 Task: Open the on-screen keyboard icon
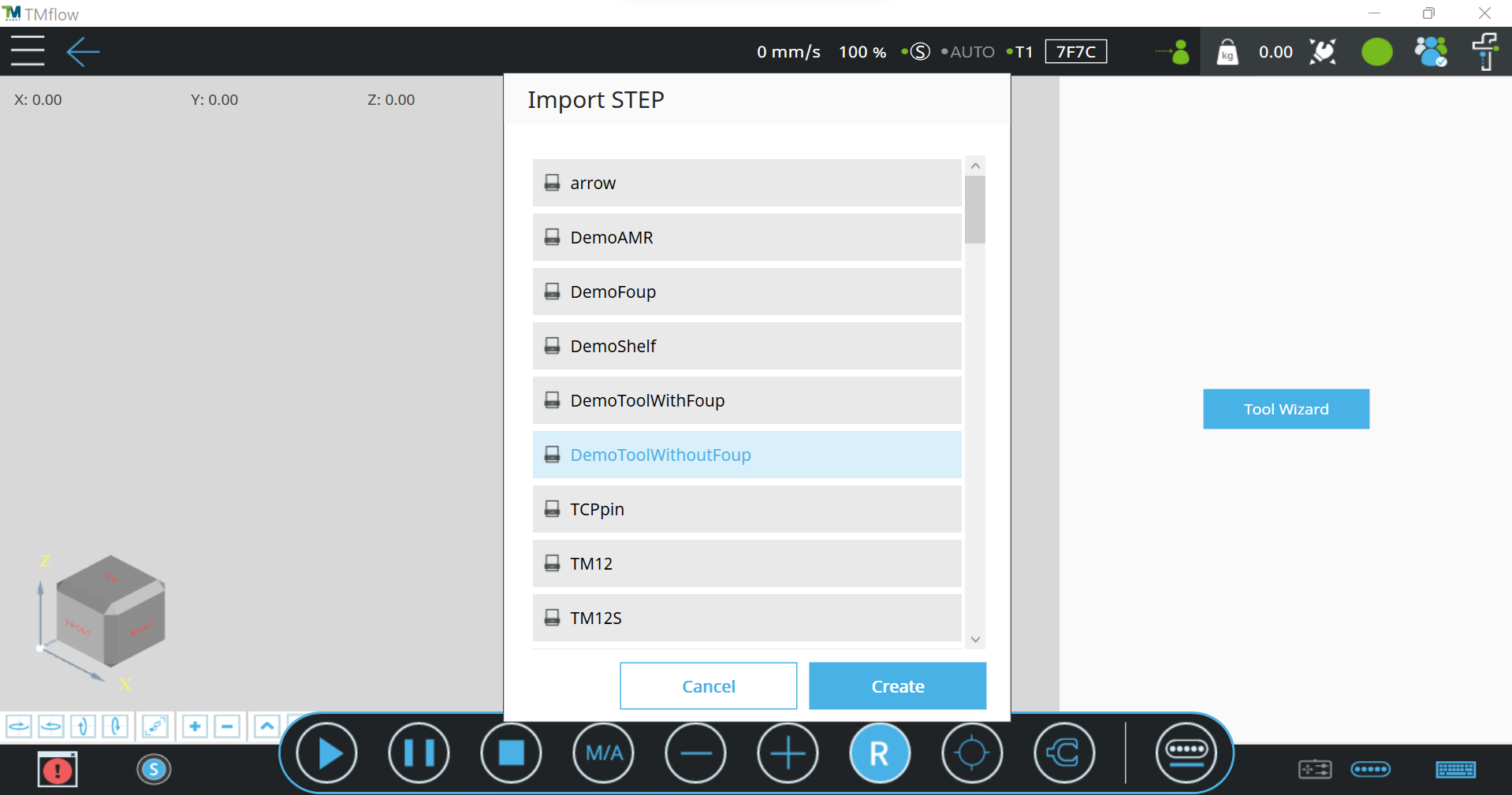coord(1455,769)
